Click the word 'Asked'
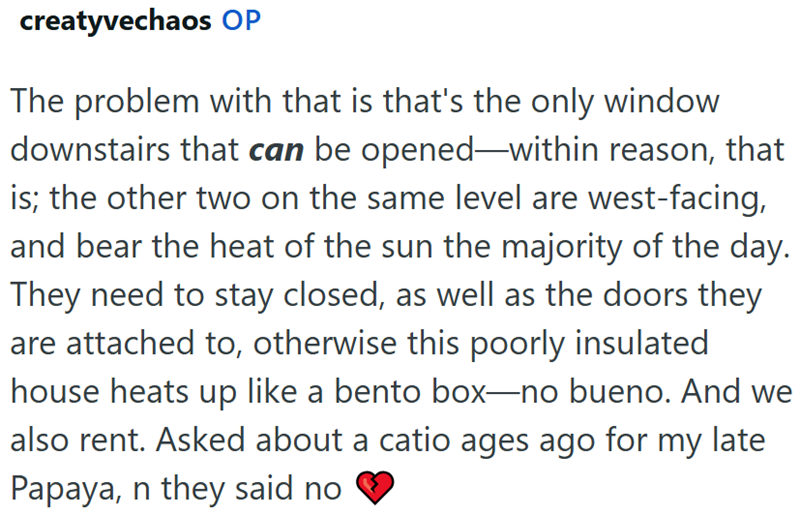Image resolution: width=800 pixels, height=516 pixels. 201,440
